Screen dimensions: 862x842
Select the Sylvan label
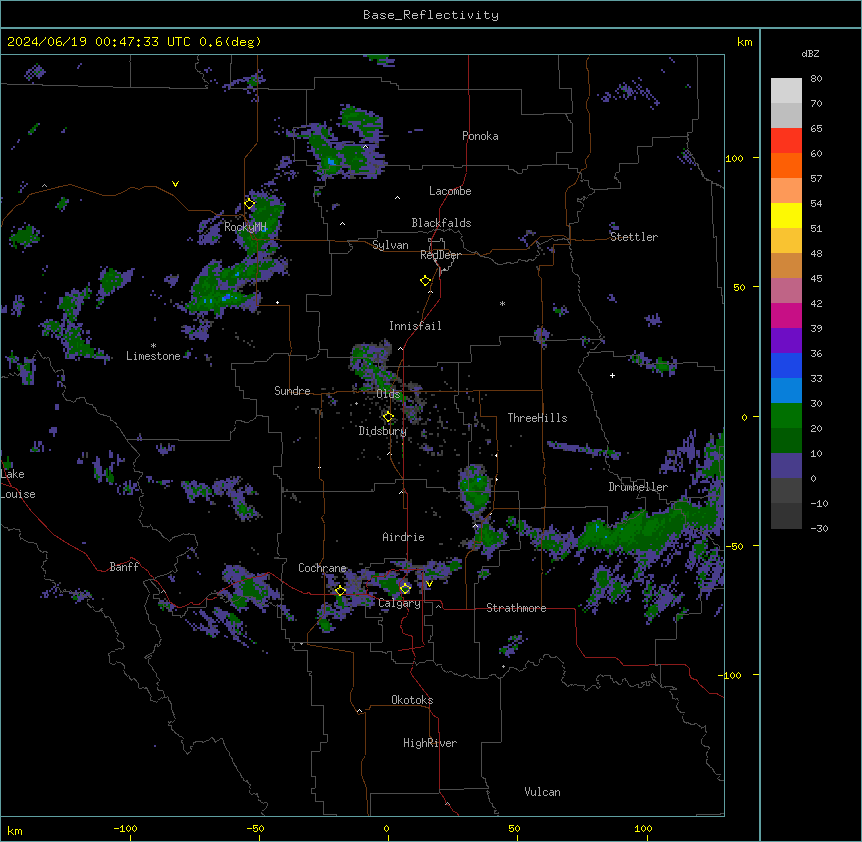pos(390,245)
